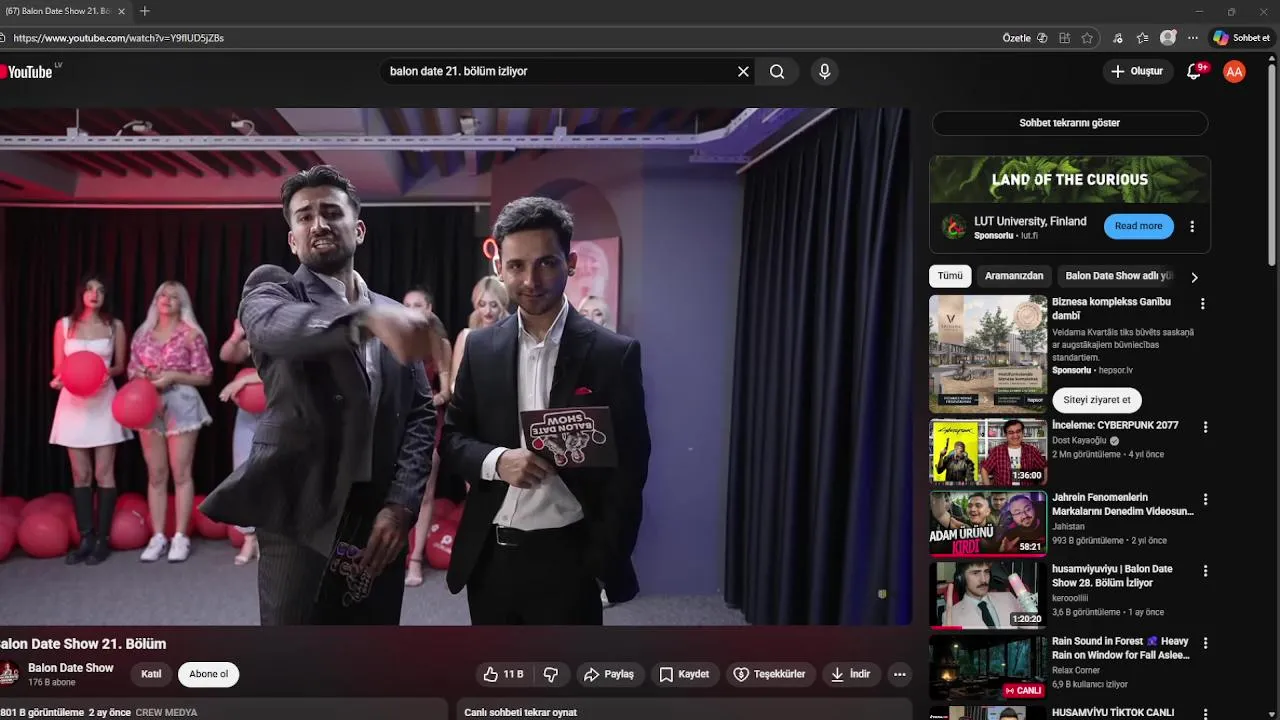1280x720 pixels.
Task: Open the CYBERPUNK 2077 video thumbnail
Action: pos(988,451)
